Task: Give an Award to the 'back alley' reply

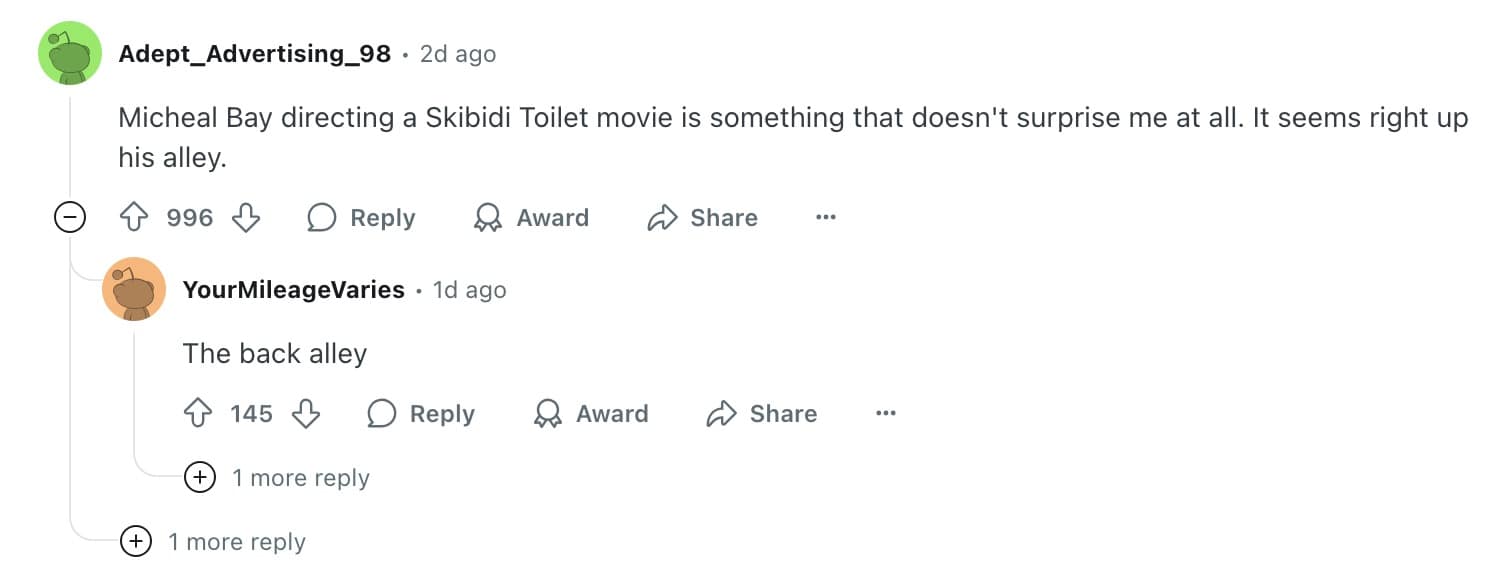Action: 590,413
